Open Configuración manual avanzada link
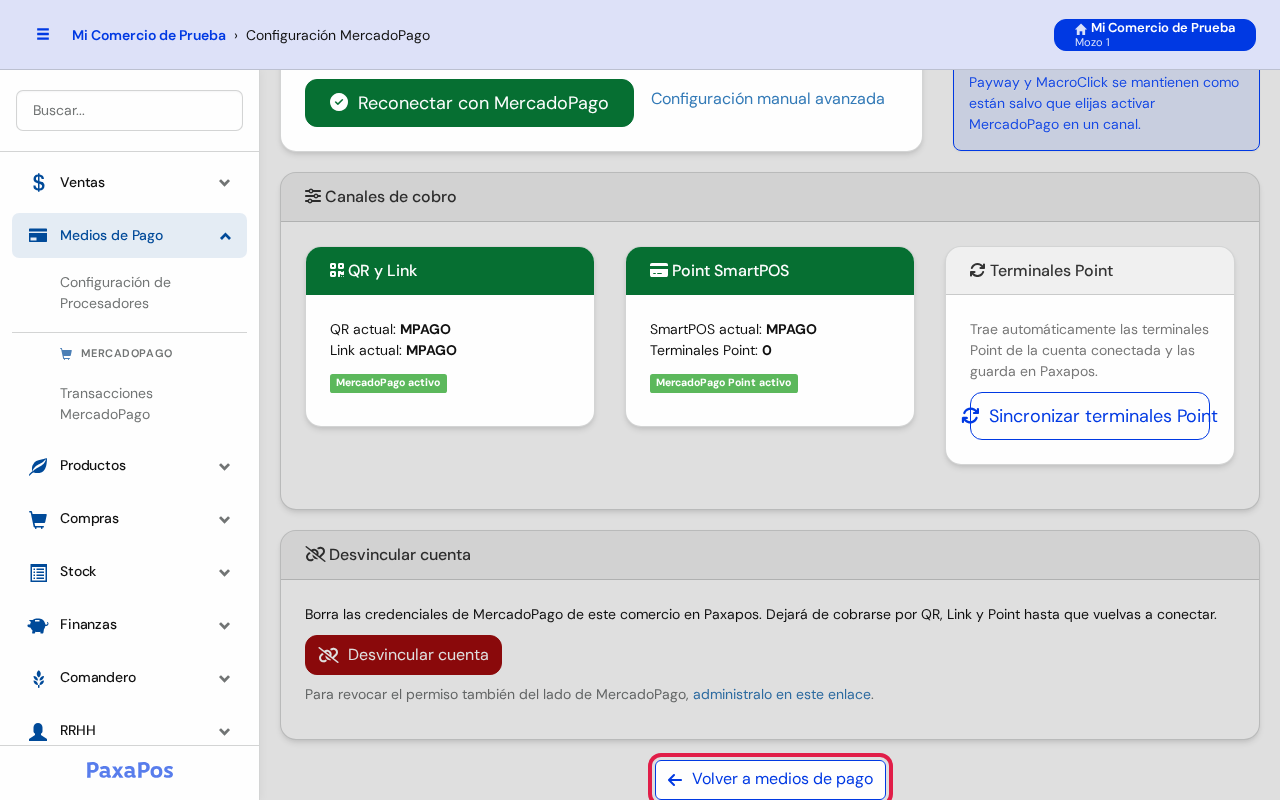1280x800 pixels. click(x=768, y=99)
